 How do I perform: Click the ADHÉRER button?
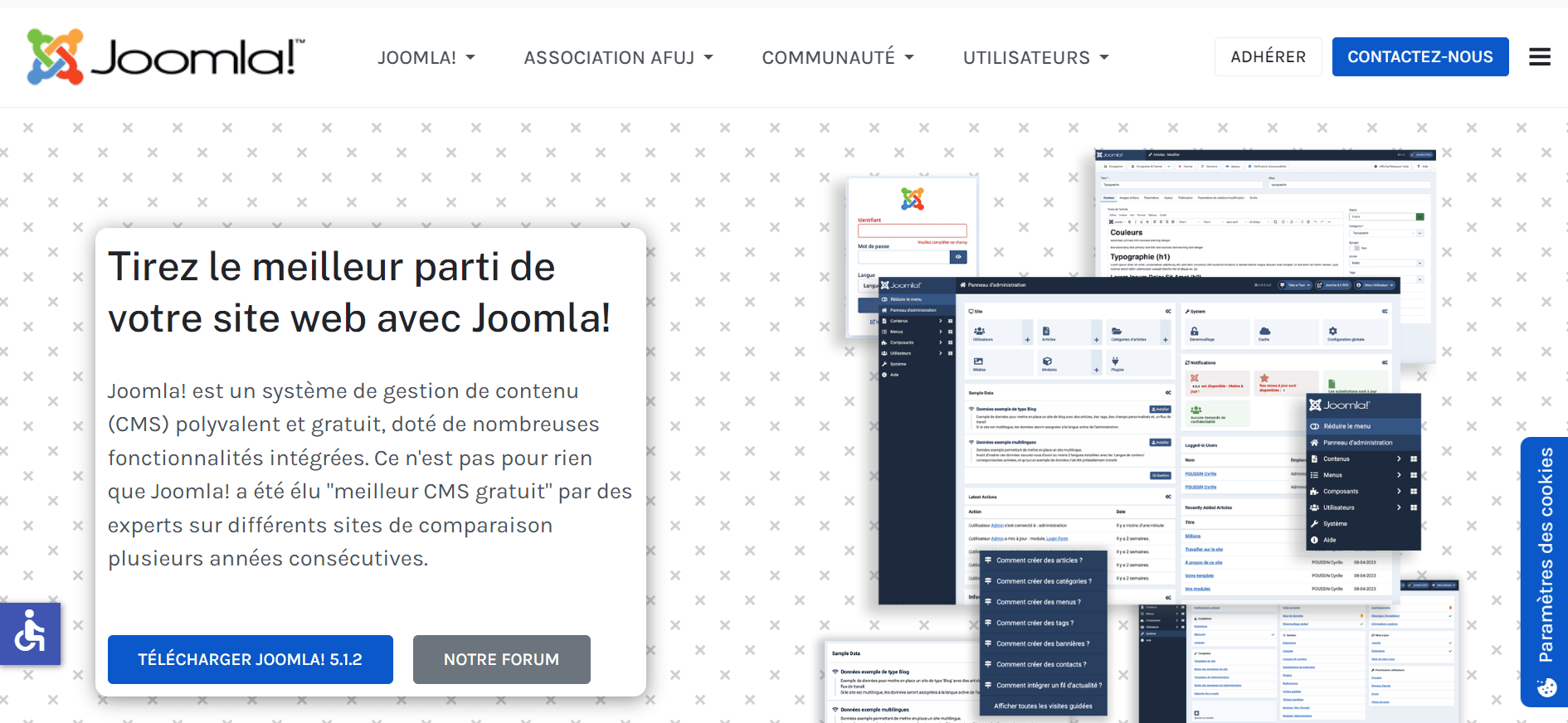[x=1268, y=56]
